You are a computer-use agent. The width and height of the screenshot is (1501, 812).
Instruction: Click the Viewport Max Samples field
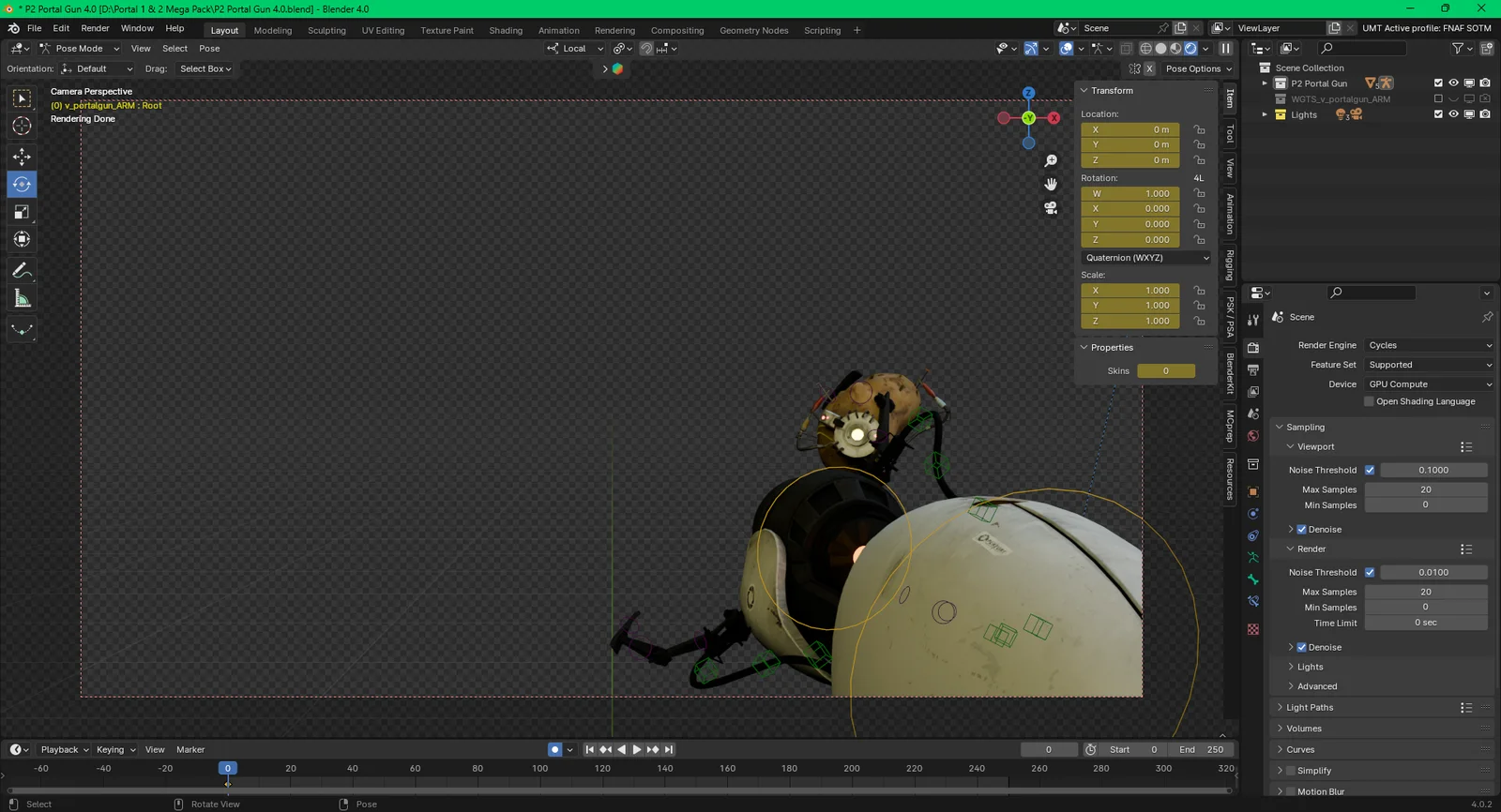1426,489
